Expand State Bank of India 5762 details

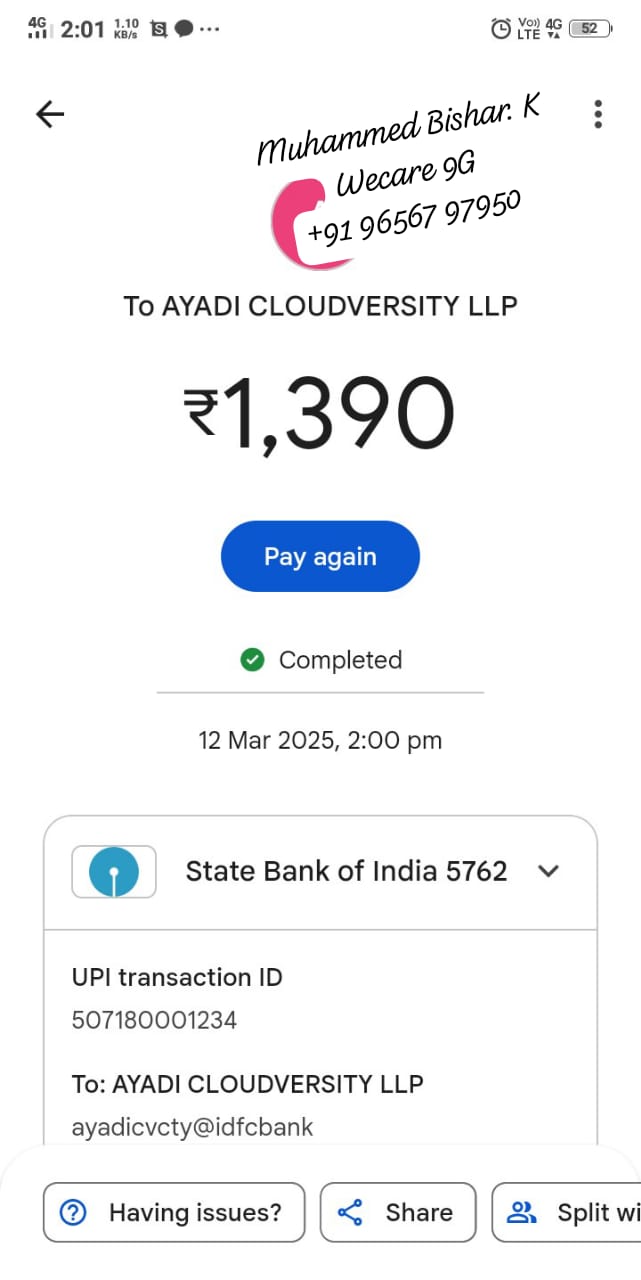(x=548, y=871)
